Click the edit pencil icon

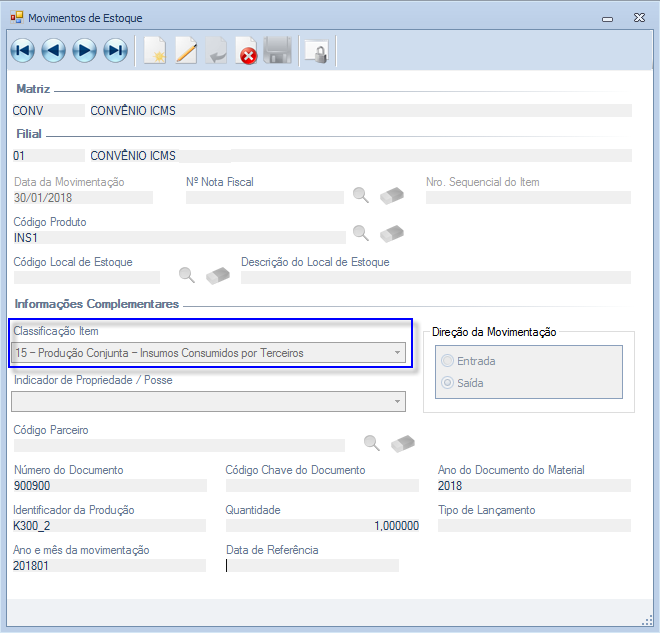click(x=186, y=51)
